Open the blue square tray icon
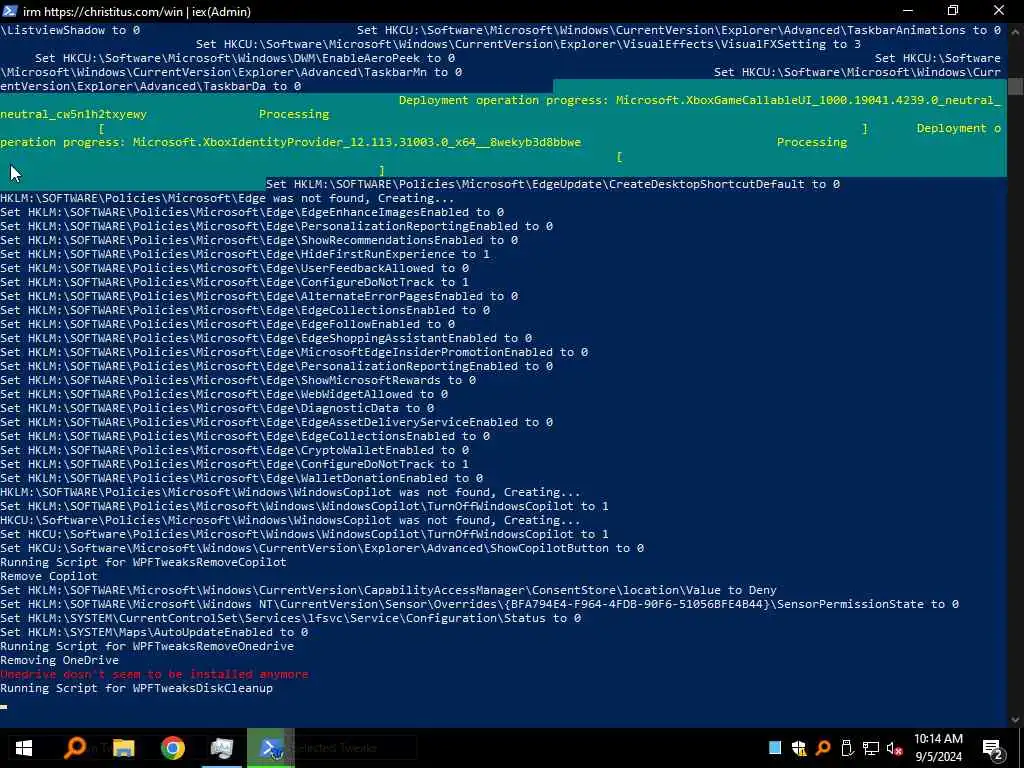The height and width of the screenshot is (768, 1024). click(x=775, y=748)
